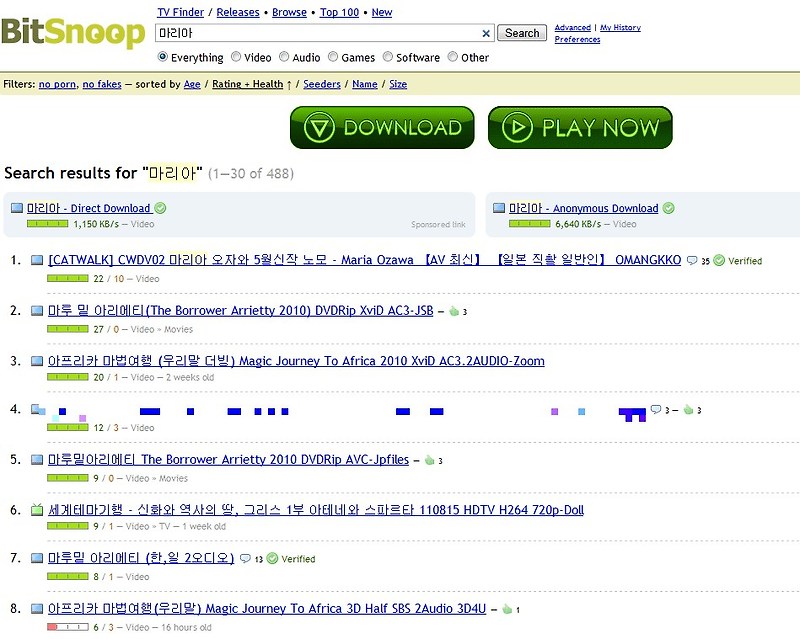Screen dimensions: 800x639
Task: Open result 5 Arrietty DVDRip AVC-Jpfiles
Action: [x=228, y=459]
